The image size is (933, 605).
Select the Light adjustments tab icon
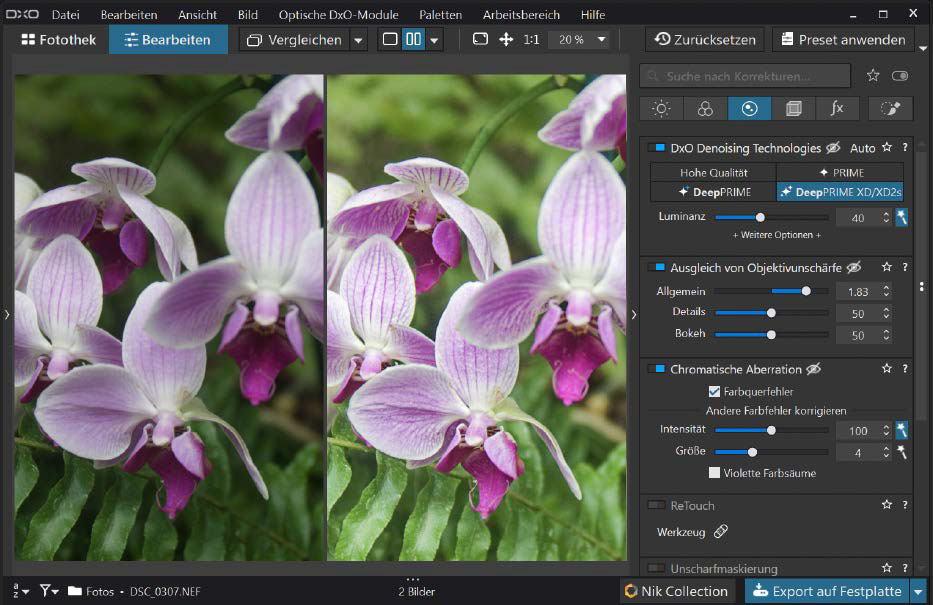(661, 108)
